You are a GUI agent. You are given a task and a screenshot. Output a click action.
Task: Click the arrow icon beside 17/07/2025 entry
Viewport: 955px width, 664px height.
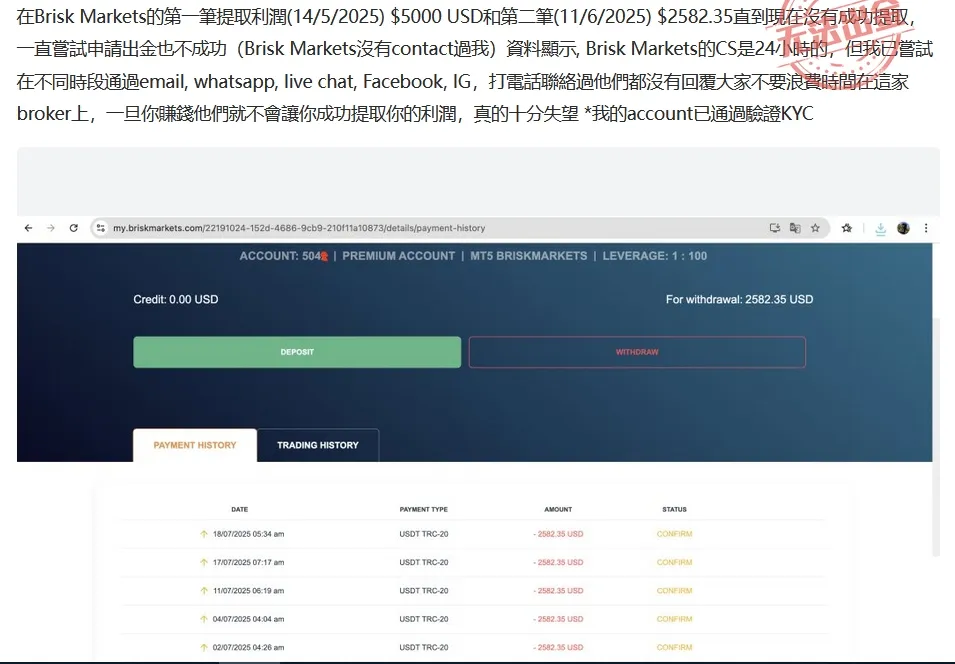[204, 562]
